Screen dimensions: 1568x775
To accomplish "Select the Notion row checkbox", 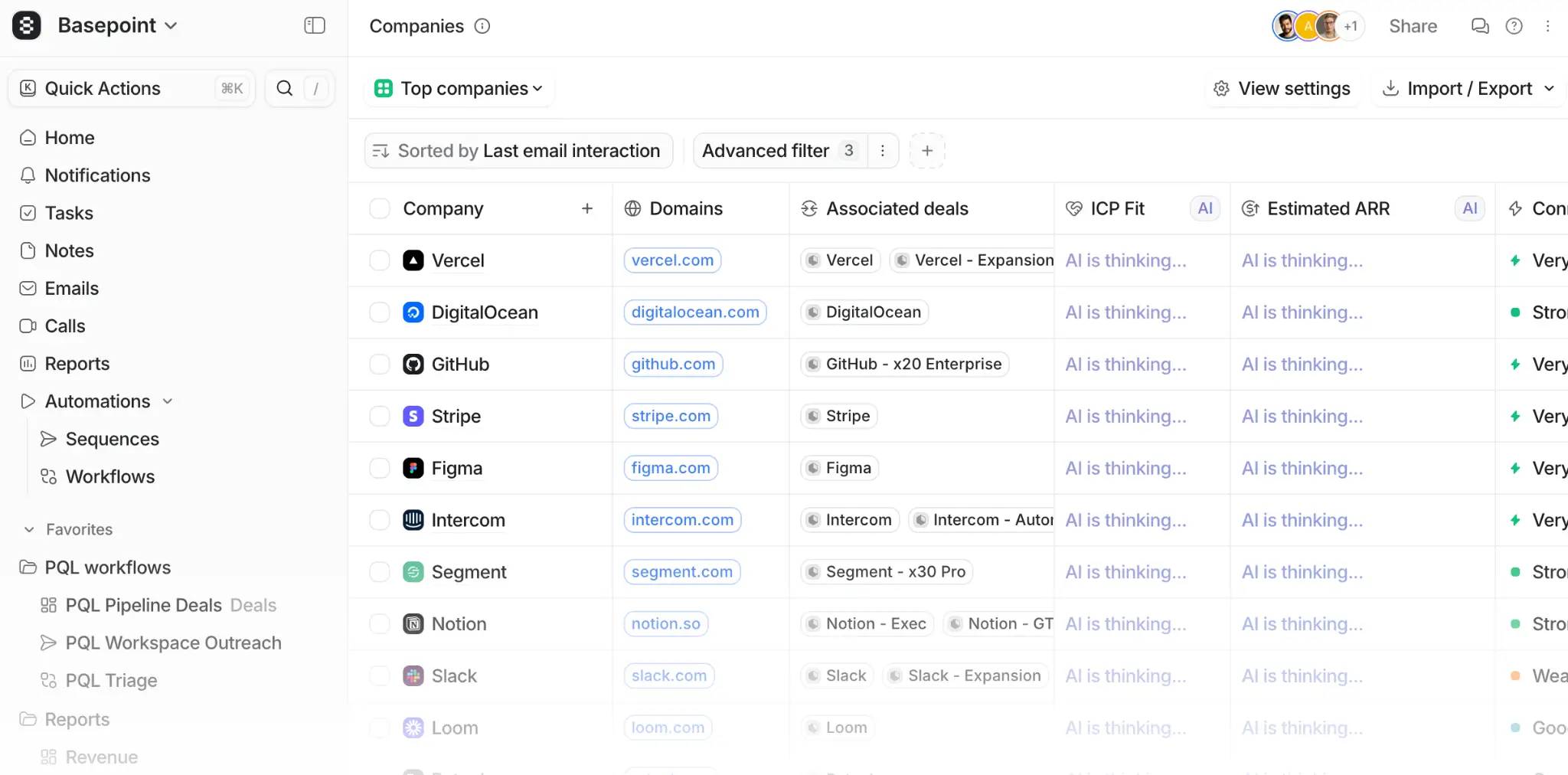I will 380,624.
